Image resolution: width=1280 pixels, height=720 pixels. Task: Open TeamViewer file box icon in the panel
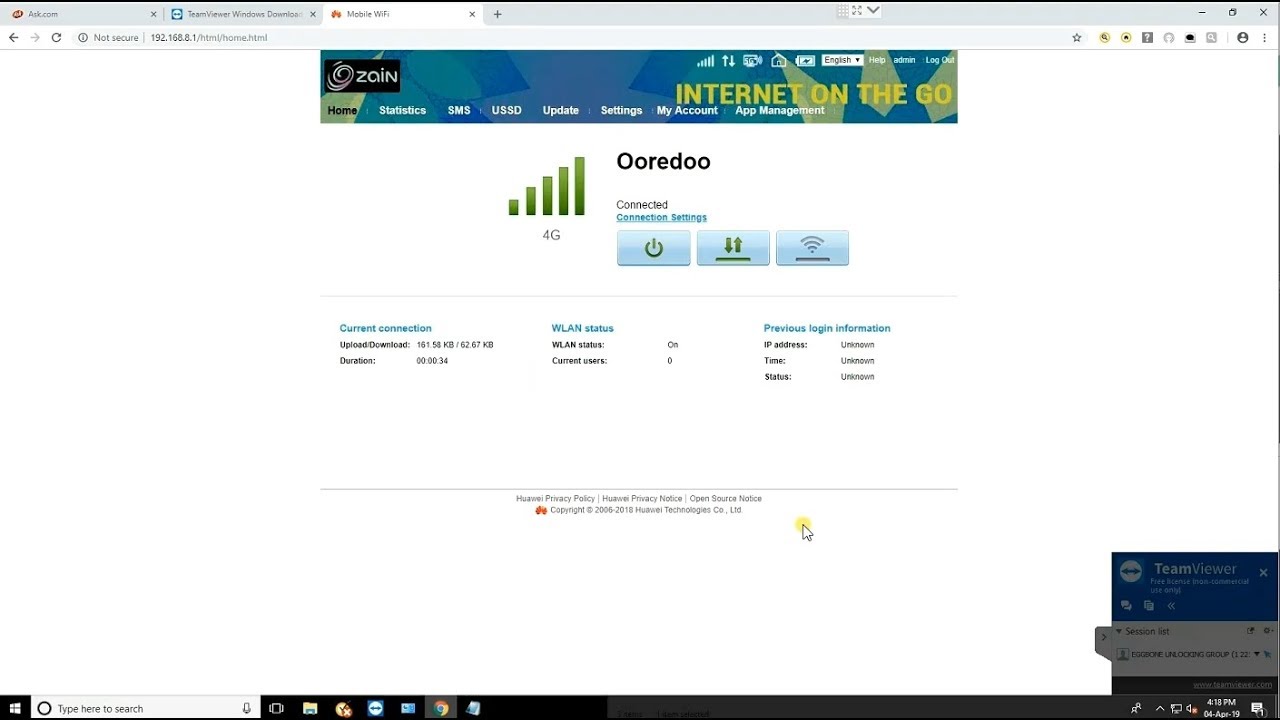click(1148, 605)
